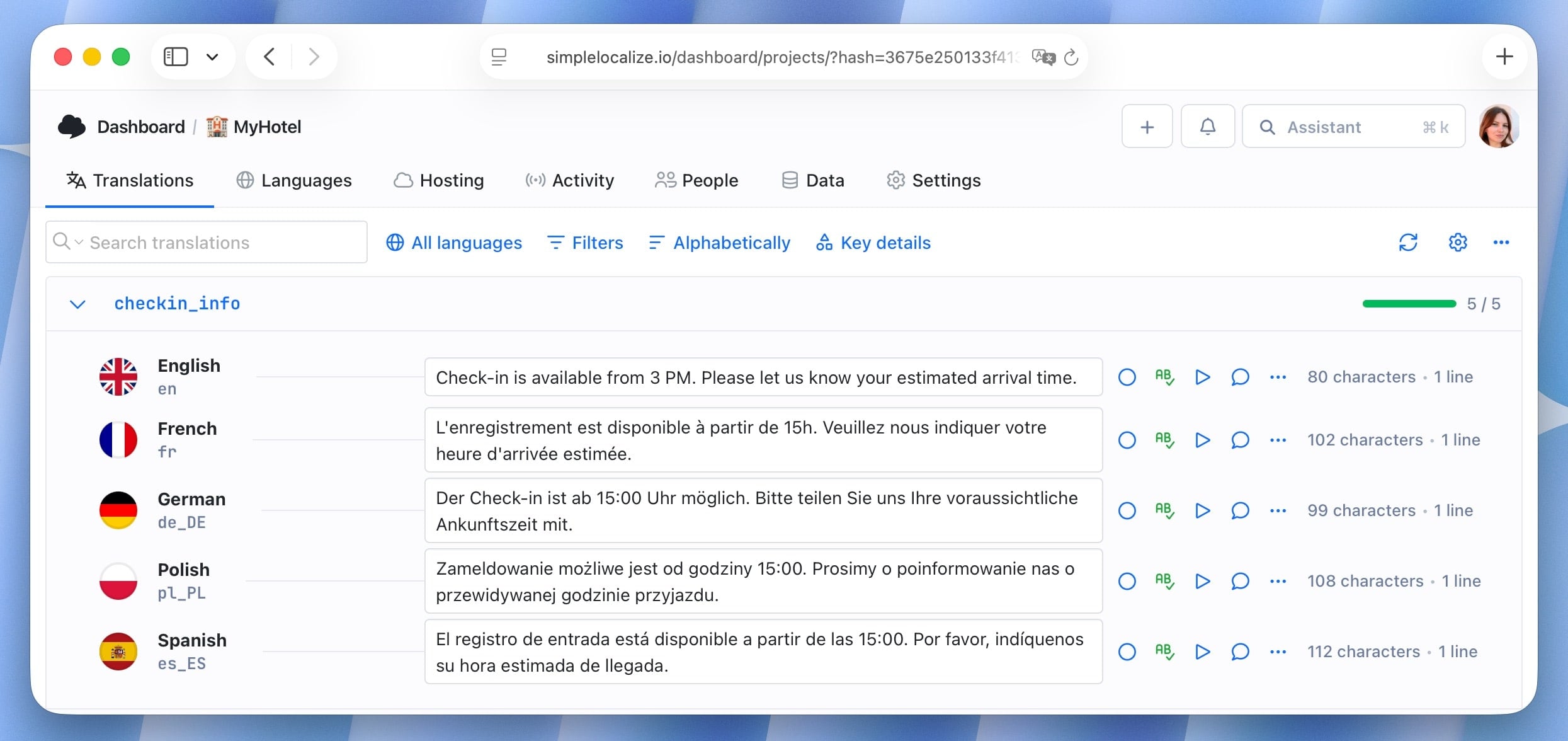Click the notifications bell icon
Viewport: 1568px width, 741px height.
(1207, 127)
